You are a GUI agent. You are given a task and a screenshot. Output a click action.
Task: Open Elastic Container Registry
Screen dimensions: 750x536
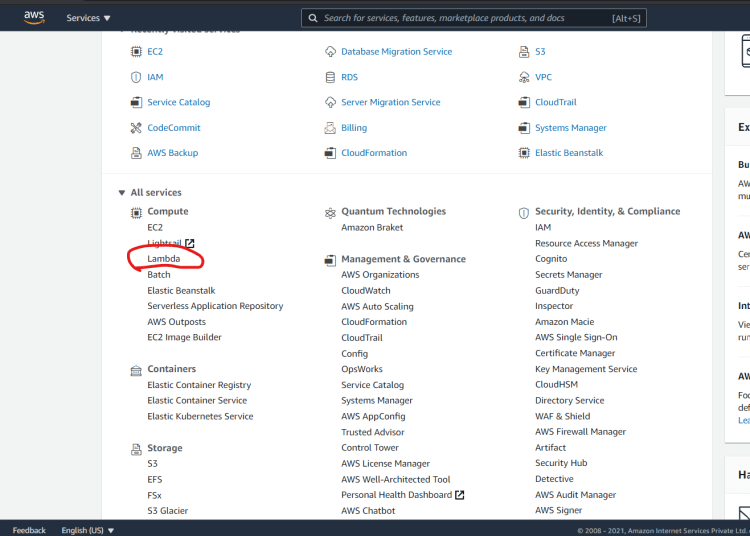pyautogui.click(x=199, y=385)
